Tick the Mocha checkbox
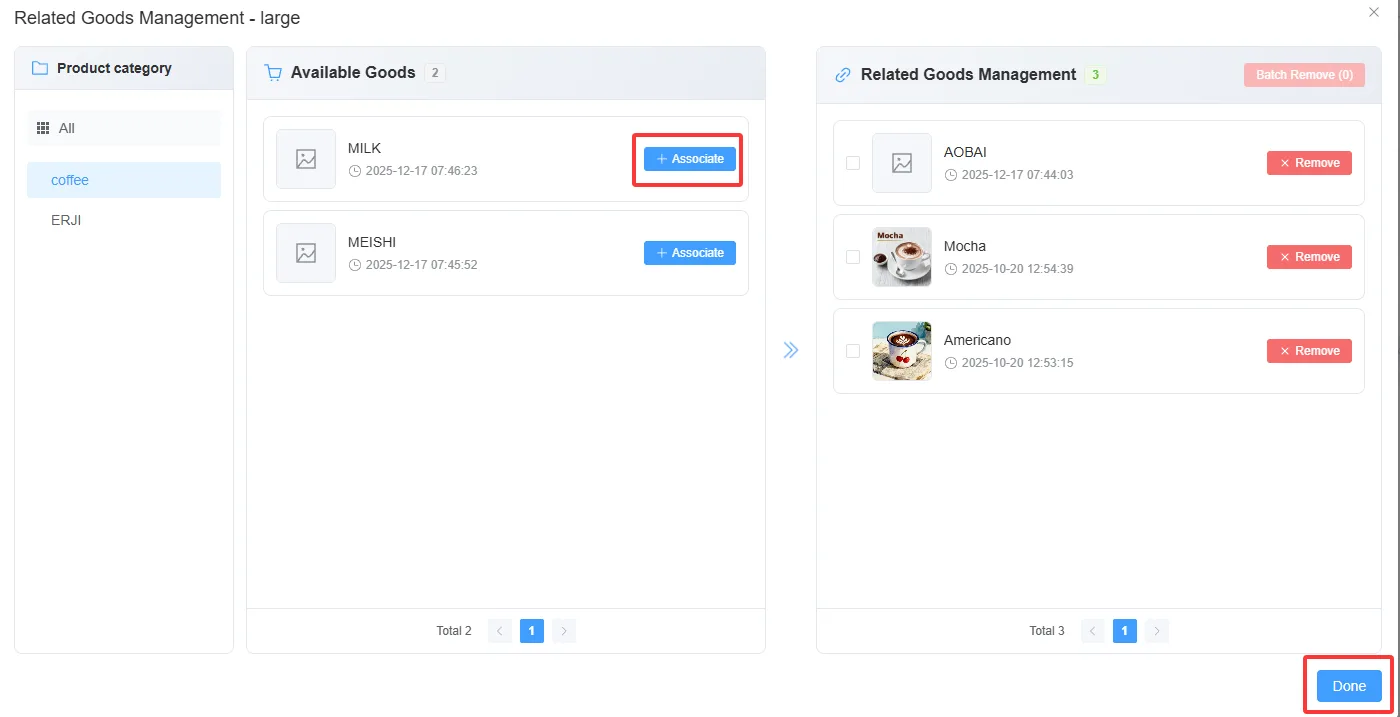The height and width of the screenshot is (717, 1400). coord(853,257)
